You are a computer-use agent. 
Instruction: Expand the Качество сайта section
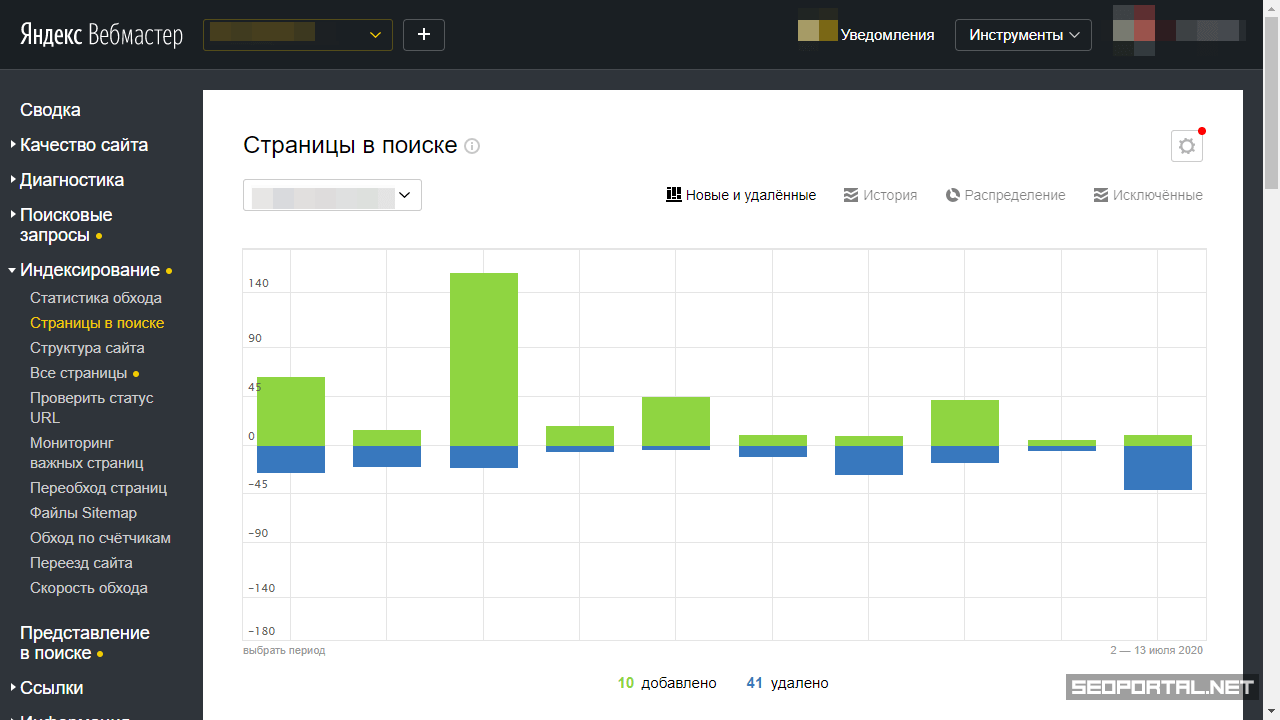83,145
